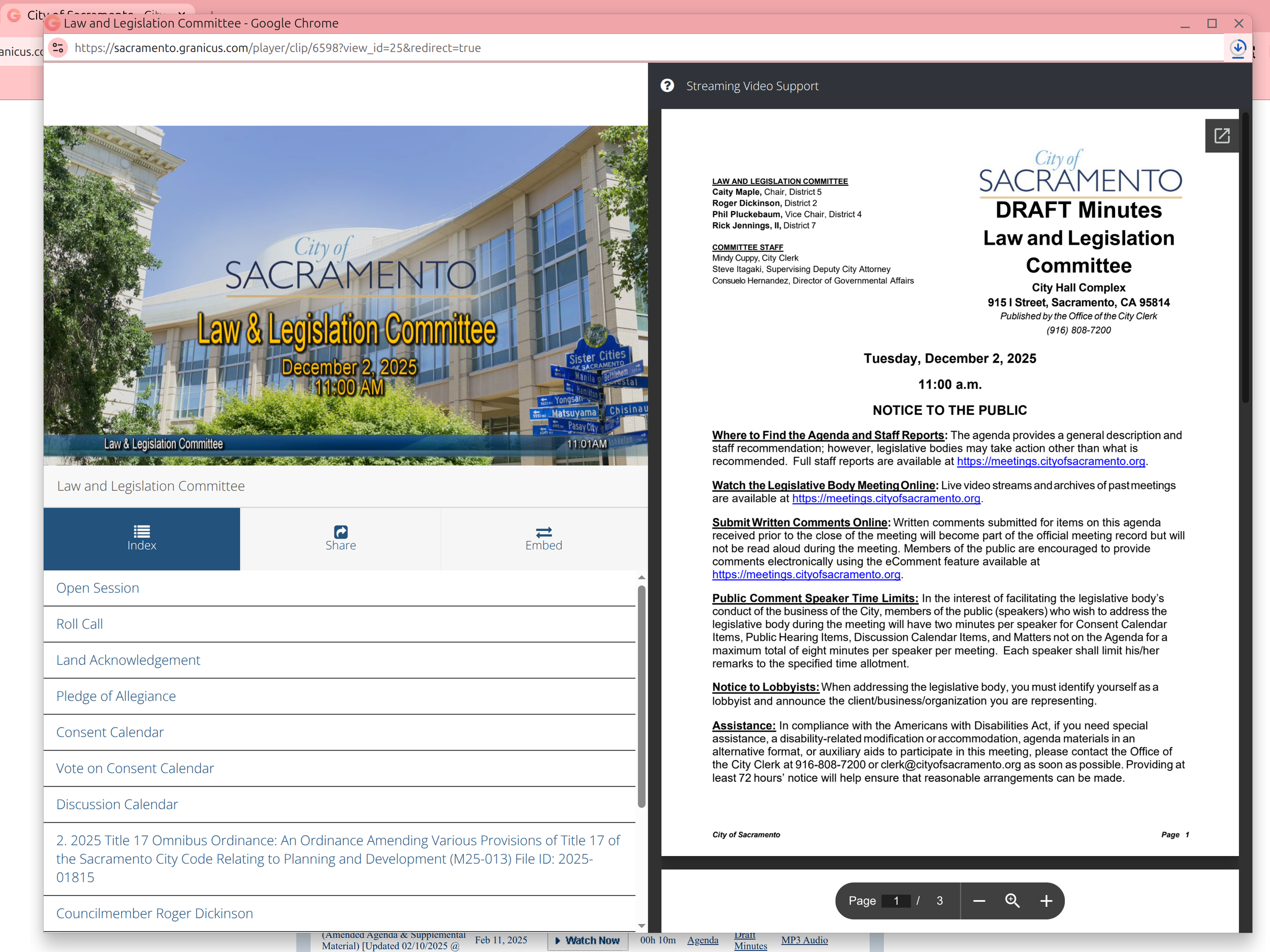Switch to the Share tab
1270x952 pixels.
click(x=340, y=538)
